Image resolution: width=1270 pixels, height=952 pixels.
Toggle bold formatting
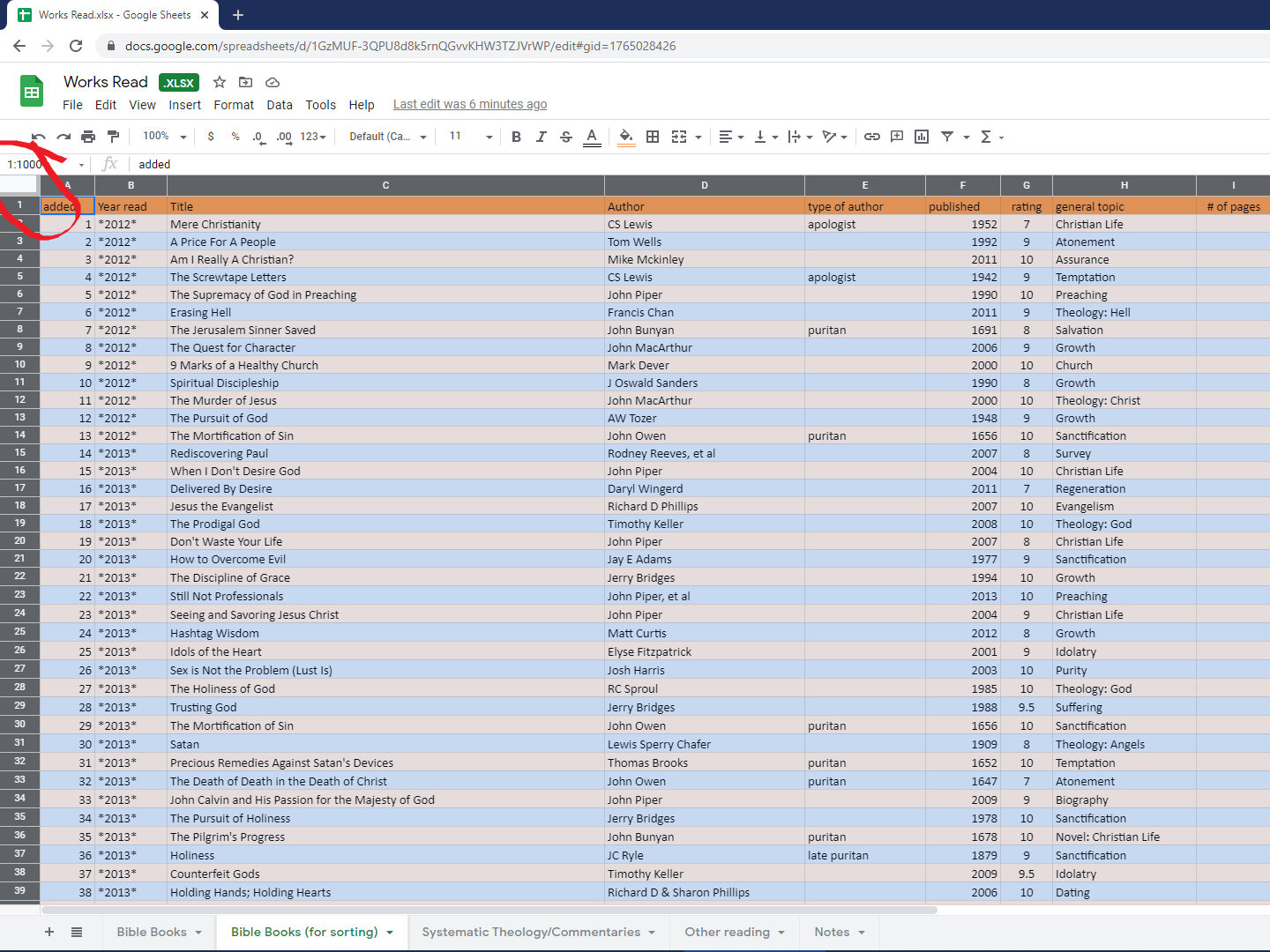tap(516, 137)
